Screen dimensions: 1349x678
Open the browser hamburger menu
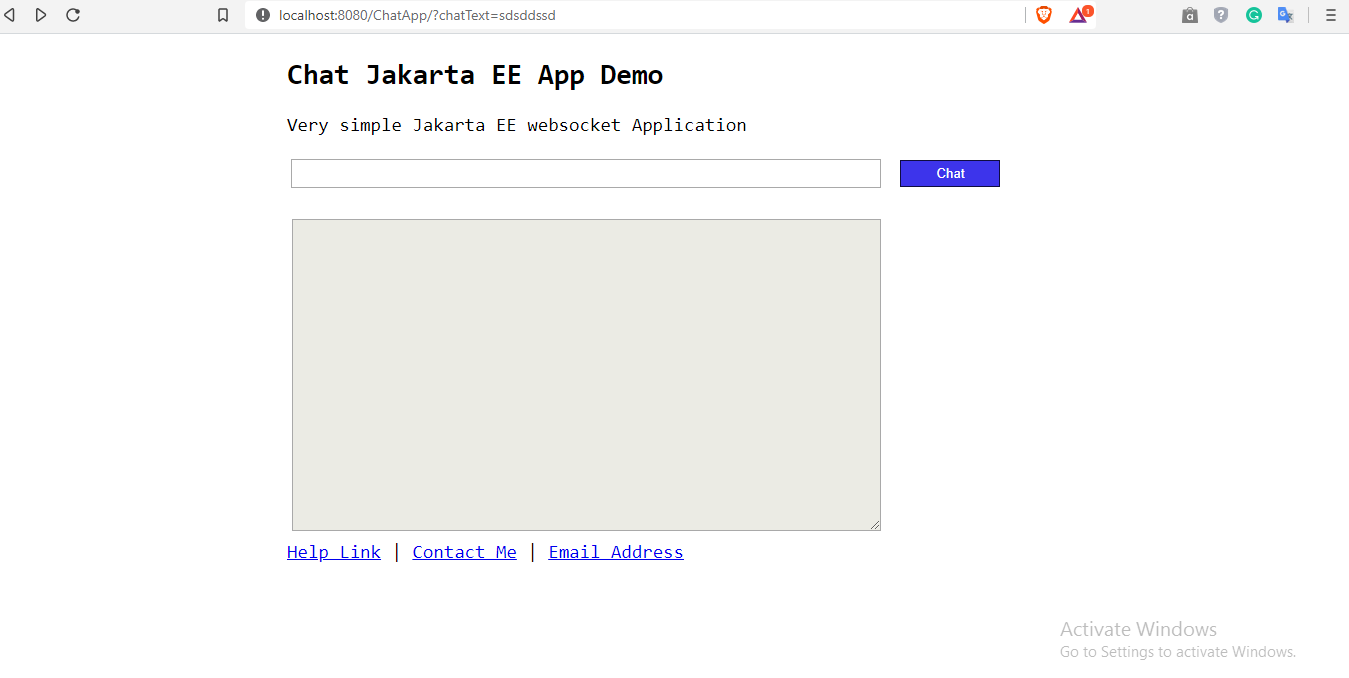(x=1331, y=15)
